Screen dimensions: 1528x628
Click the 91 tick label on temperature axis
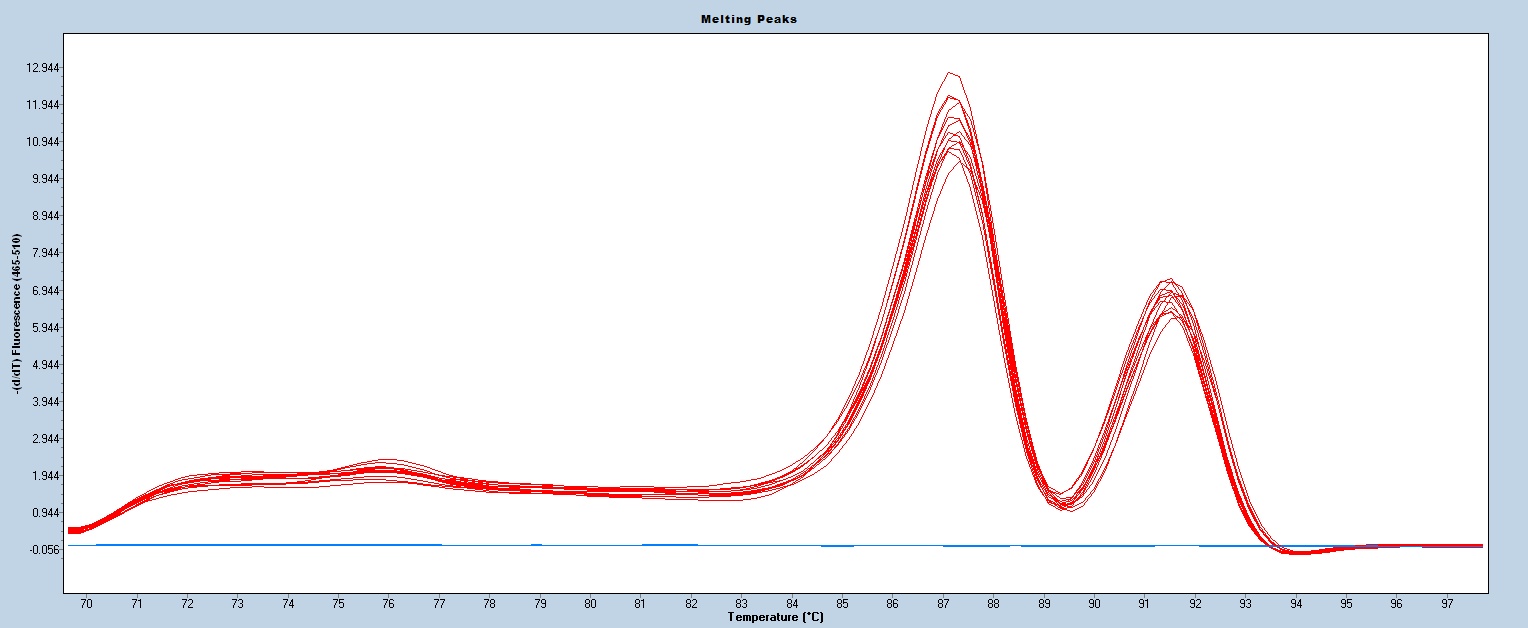[1145, 604]
